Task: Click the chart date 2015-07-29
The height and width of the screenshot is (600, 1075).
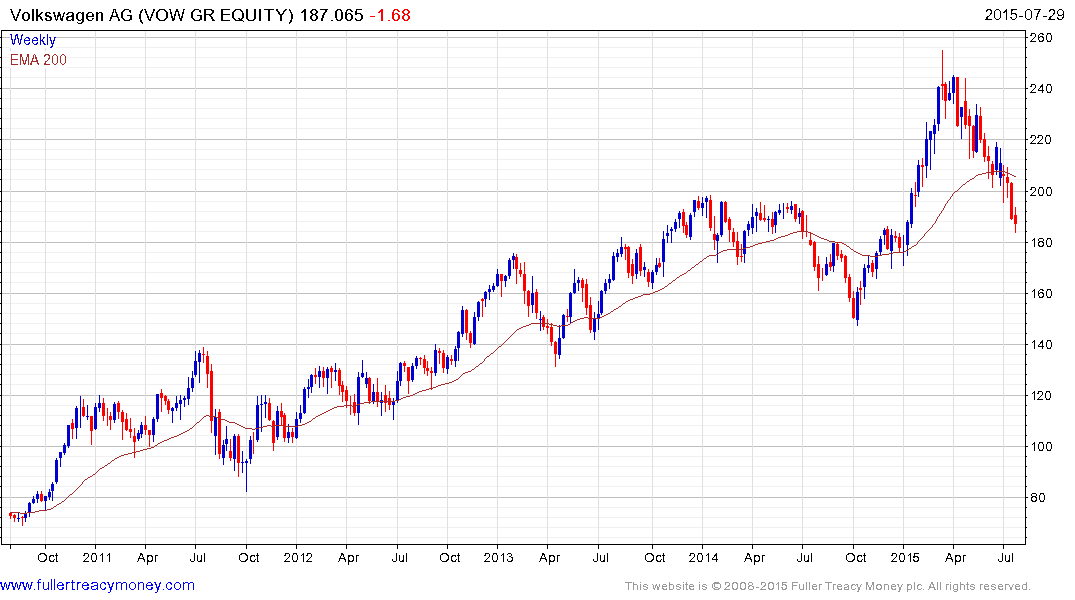Action: pos(1024,15)
